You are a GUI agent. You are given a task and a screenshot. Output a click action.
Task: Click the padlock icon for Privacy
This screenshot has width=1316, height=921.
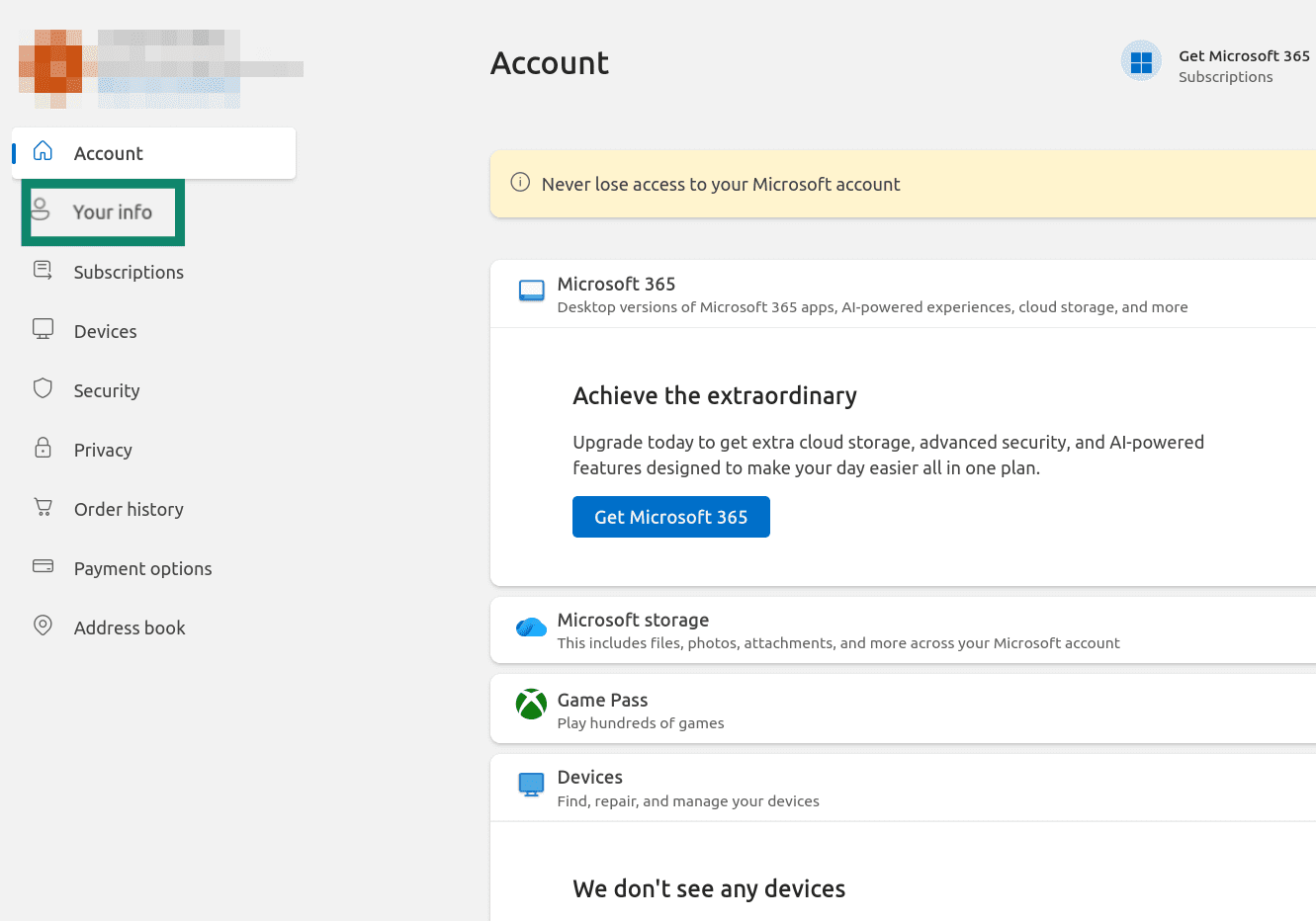pos(43,448)
